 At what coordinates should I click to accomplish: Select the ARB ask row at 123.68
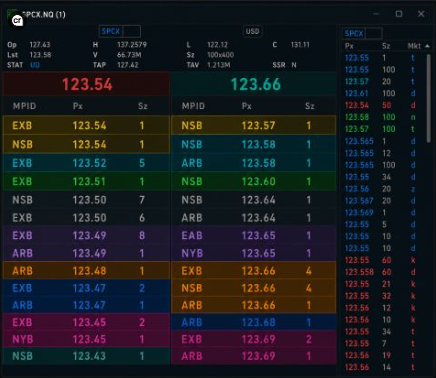tap(254, 322)
